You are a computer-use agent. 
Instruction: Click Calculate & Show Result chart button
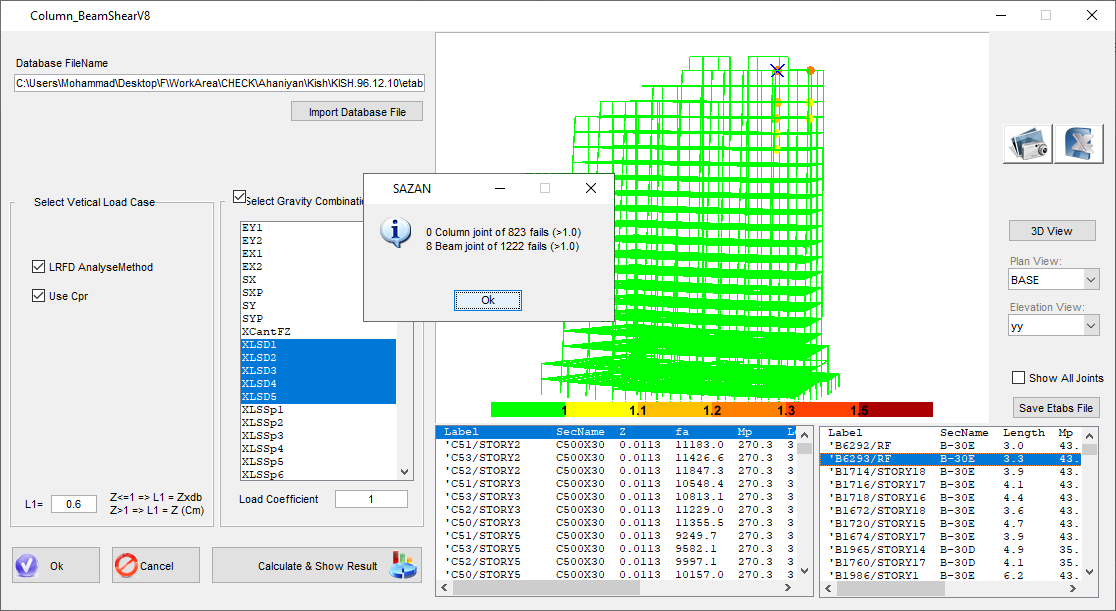tap(316, 566)
